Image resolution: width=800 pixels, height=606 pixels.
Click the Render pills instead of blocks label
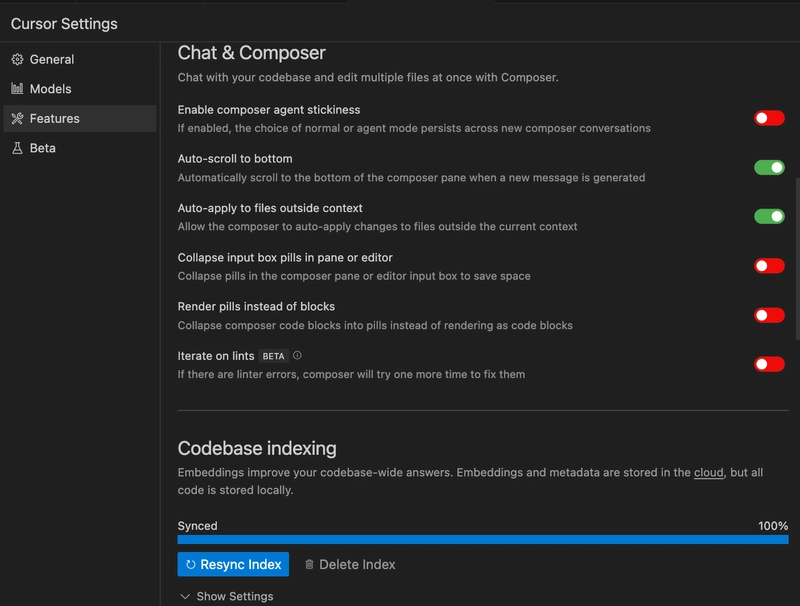point(256,307)
